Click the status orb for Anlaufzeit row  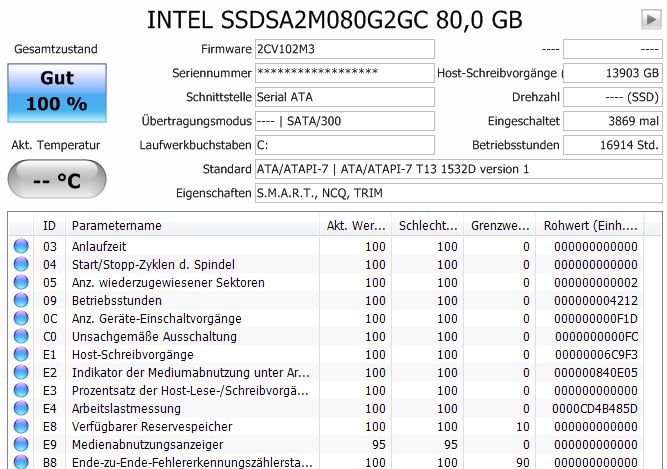click(x=21, y=247)
